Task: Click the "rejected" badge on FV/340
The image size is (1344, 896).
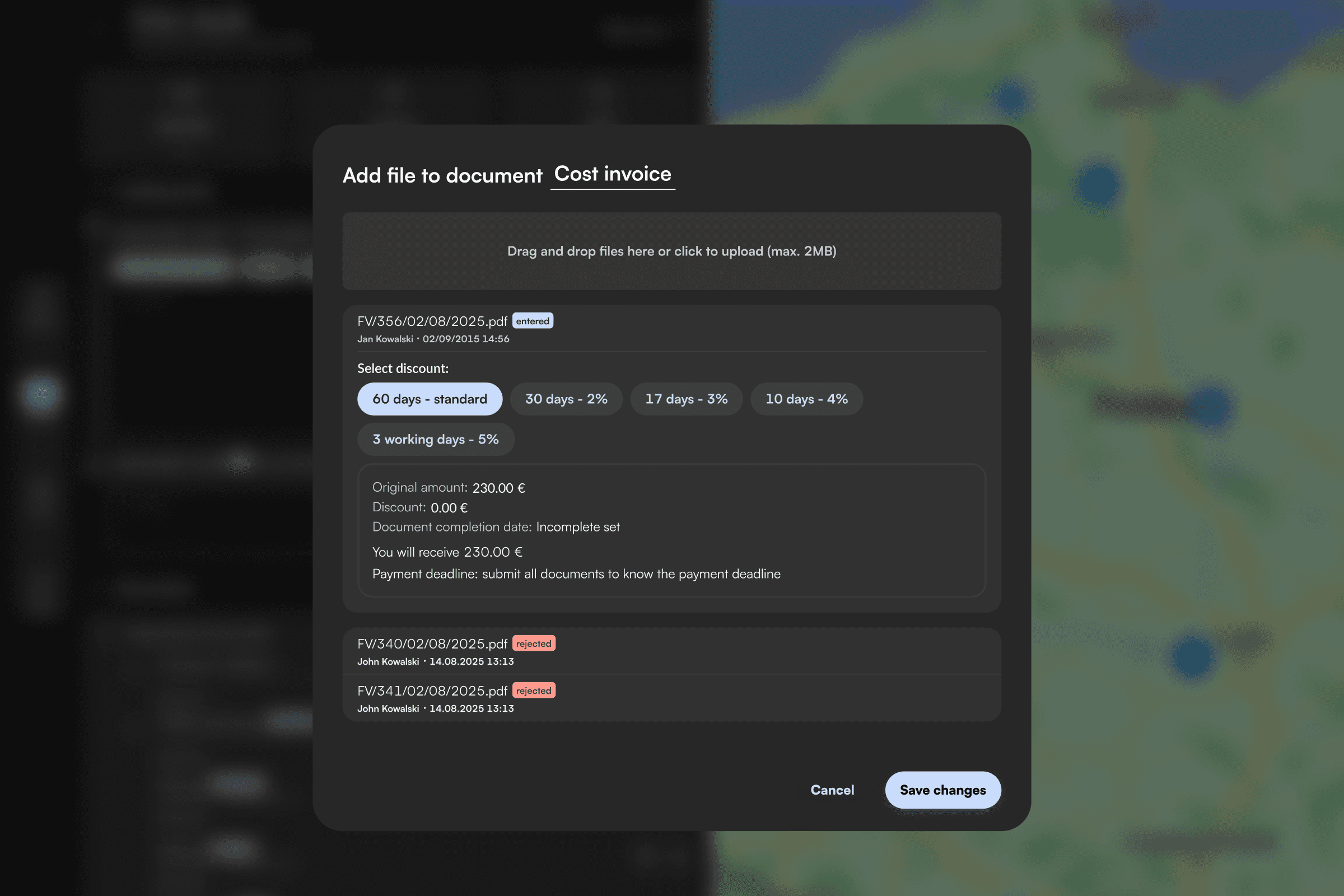Action: pos(534,643)
